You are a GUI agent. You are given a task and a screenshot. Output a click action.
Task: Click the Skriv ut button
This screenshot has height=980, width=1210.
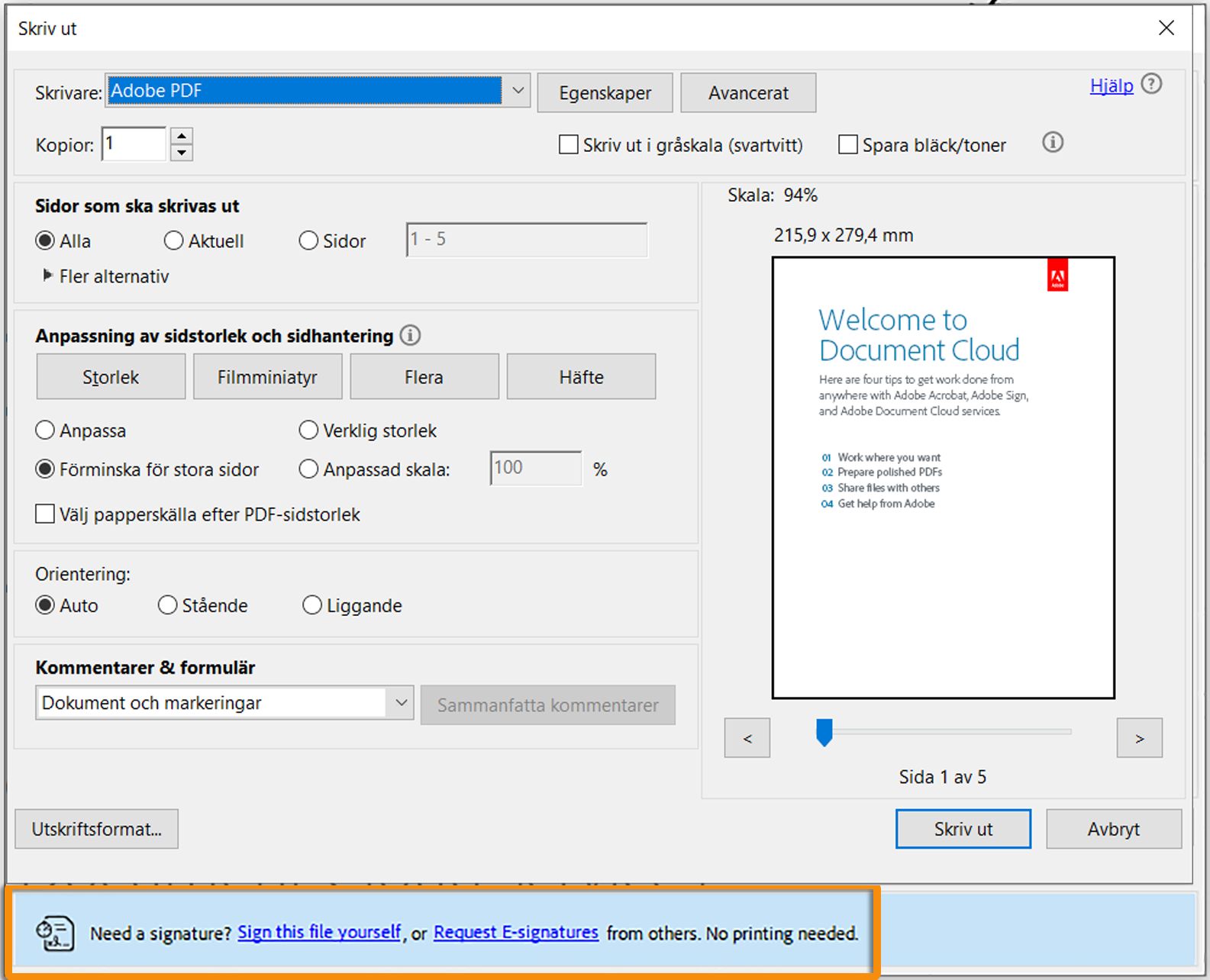[x=963, y=829]
